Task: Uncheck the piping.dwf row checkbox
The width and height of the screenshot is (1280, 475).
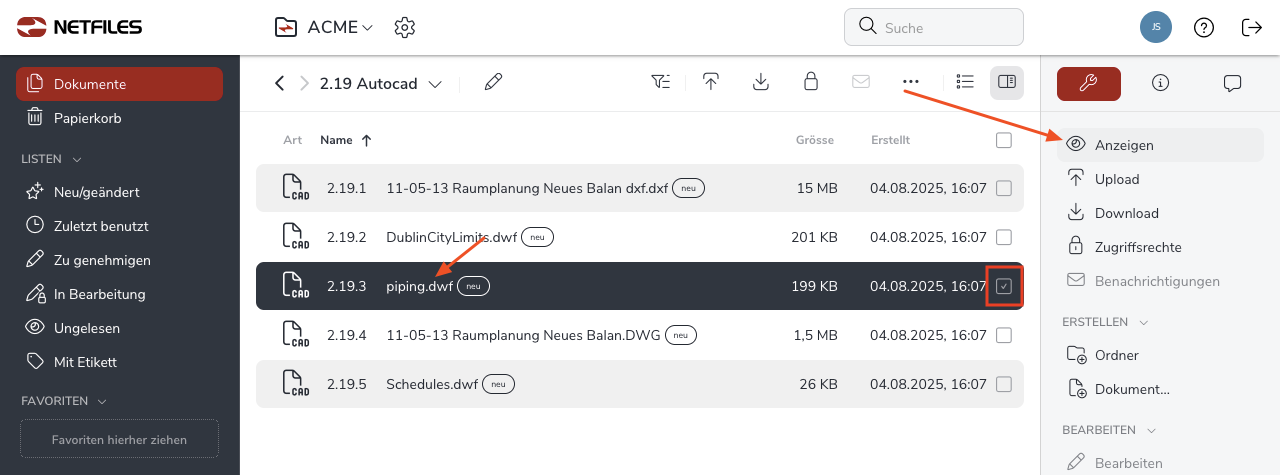Action: [x=1004, y=287]
